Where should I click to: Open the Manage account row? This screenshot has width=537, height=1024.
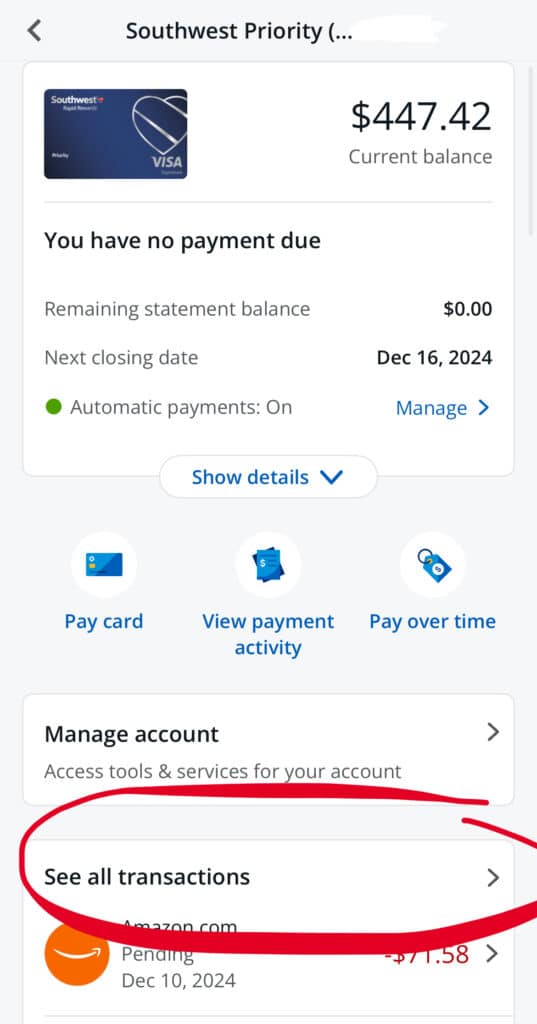(268, 750)
